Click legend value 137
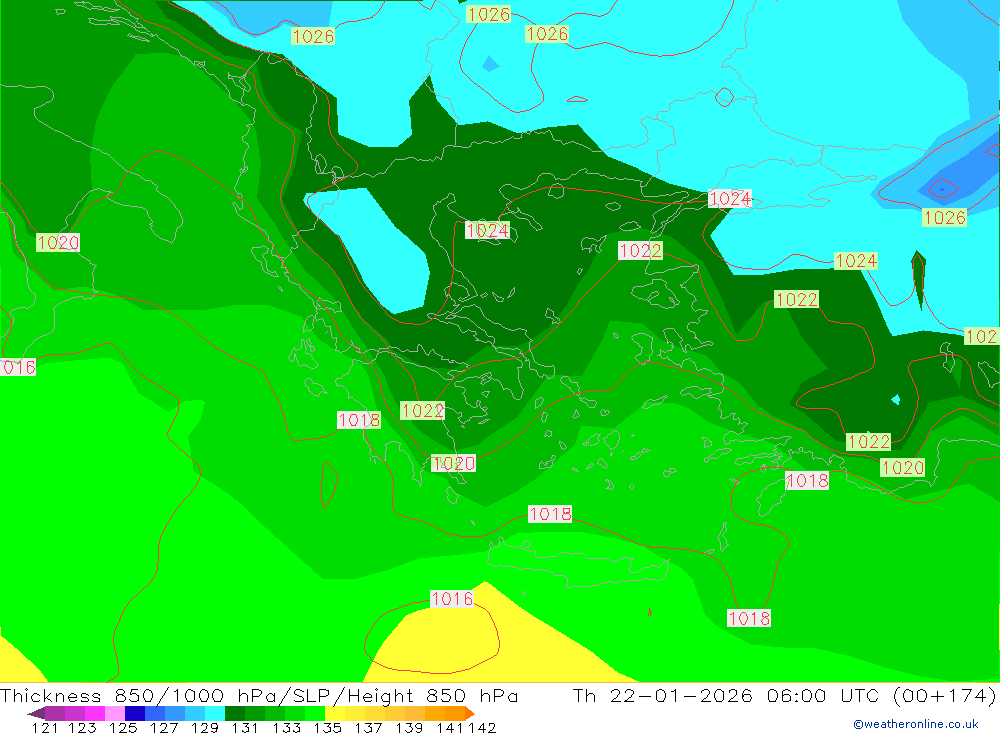Viewport: 1000px width, 733px height. coord(368,728)
